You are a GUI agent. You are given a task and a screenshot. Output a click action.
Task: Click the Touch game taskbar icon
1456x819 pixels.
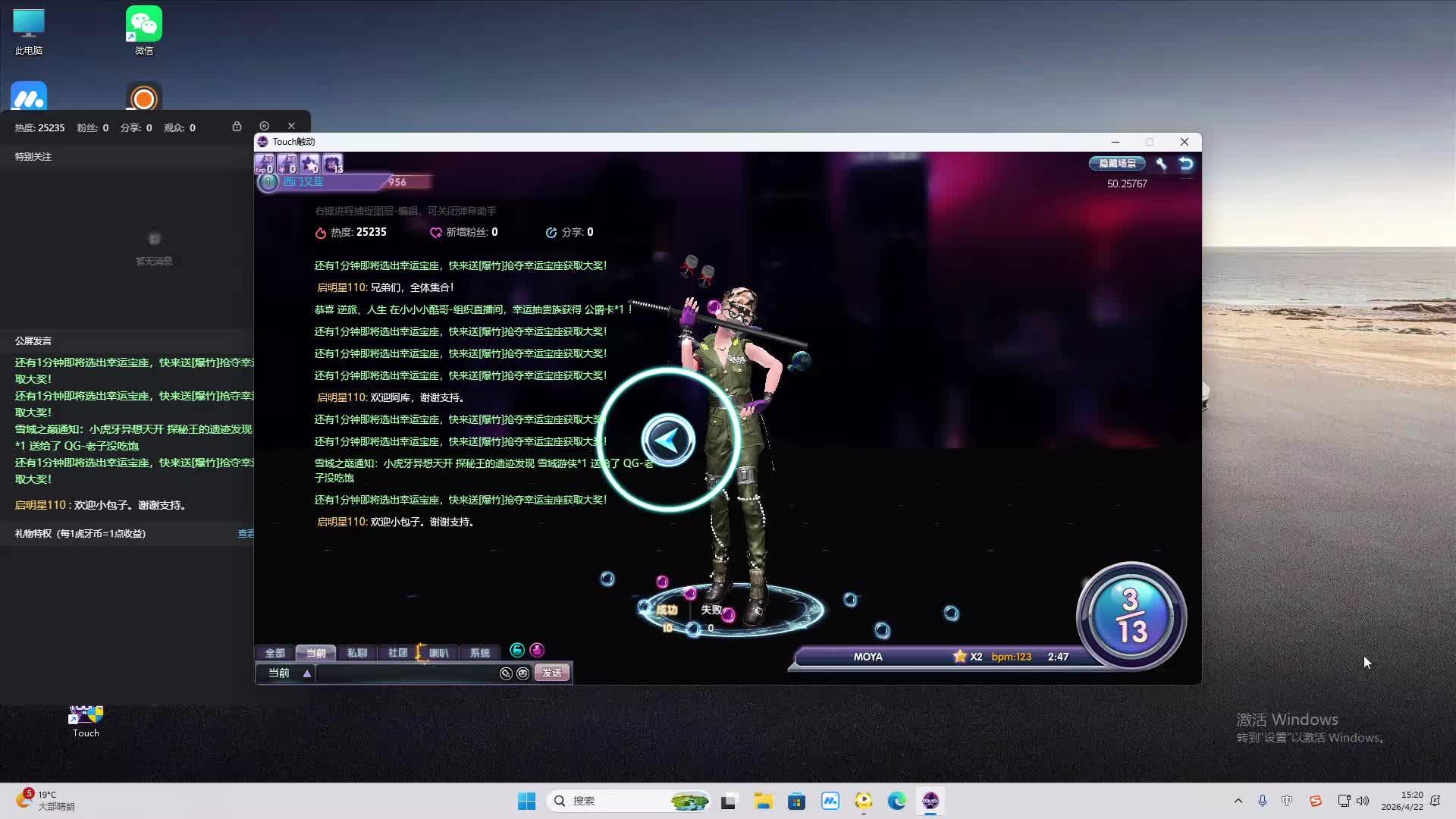point(930,801)
